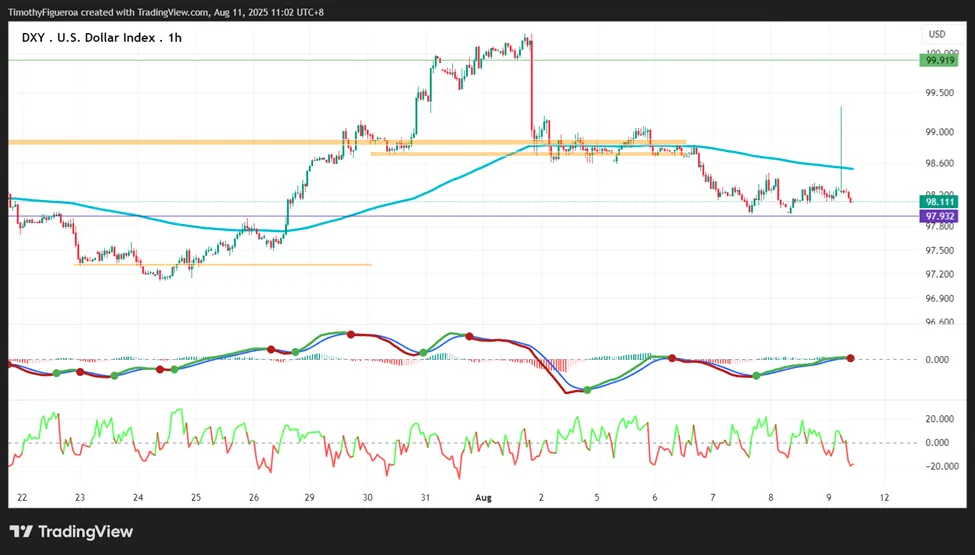Screen dimensions: 975x555
Task: Click the 99.500 price axis label
Action: click(x=940, y=93)
